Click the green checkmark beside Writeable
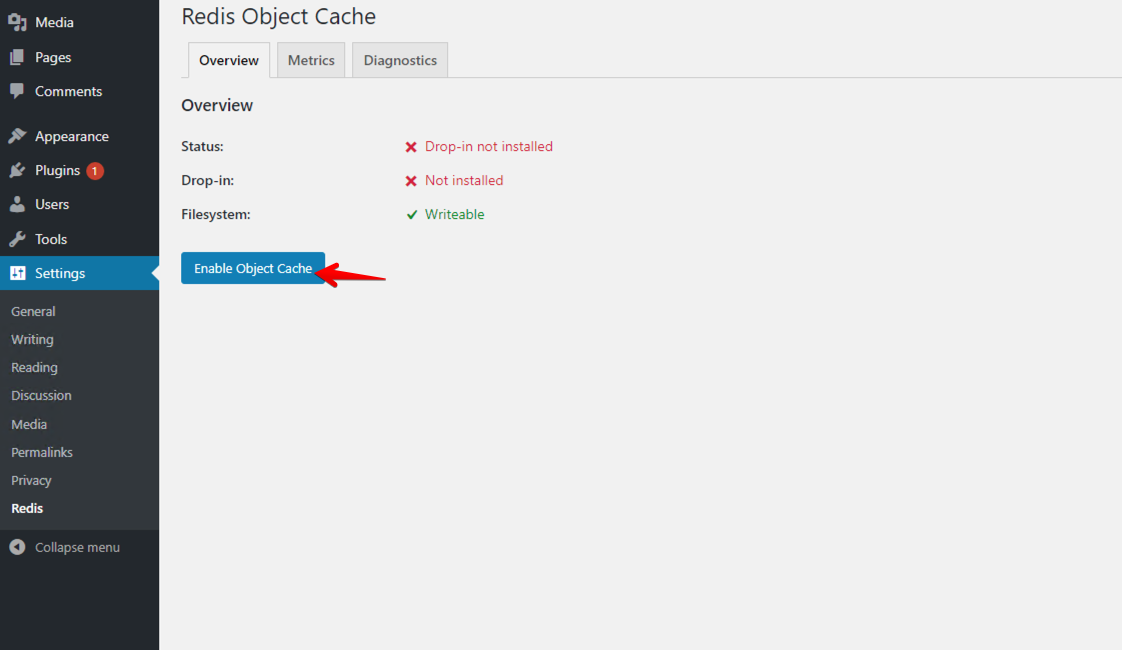Image resolution: width=1122 pixels, height=650 pixels. click(x=411, y=215)
